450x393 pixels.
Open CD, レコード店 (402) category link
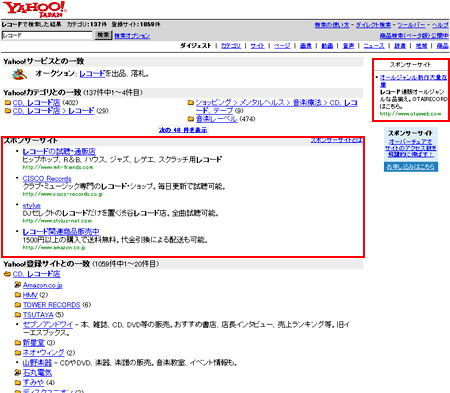(x=36, y=103)
